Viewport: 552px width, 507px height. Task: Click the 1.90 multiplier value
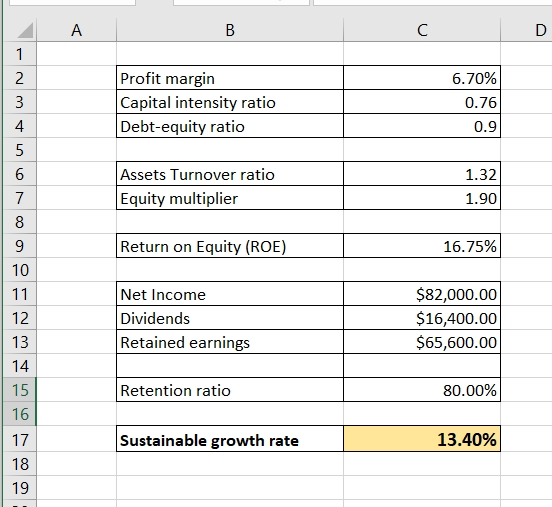422,198
